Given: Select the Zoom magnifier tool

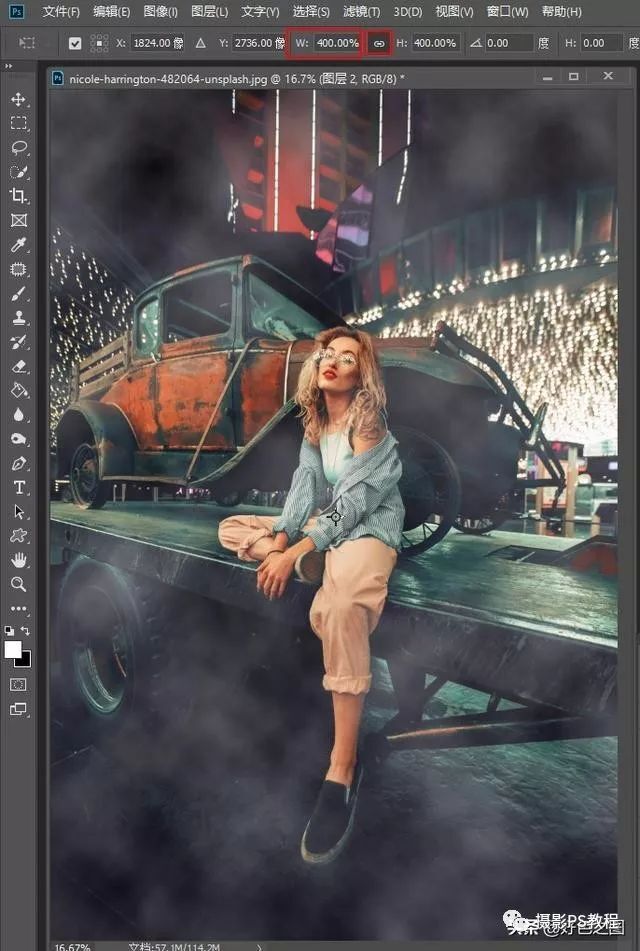Looking at the screenshot, I should (x=19, y=584).
